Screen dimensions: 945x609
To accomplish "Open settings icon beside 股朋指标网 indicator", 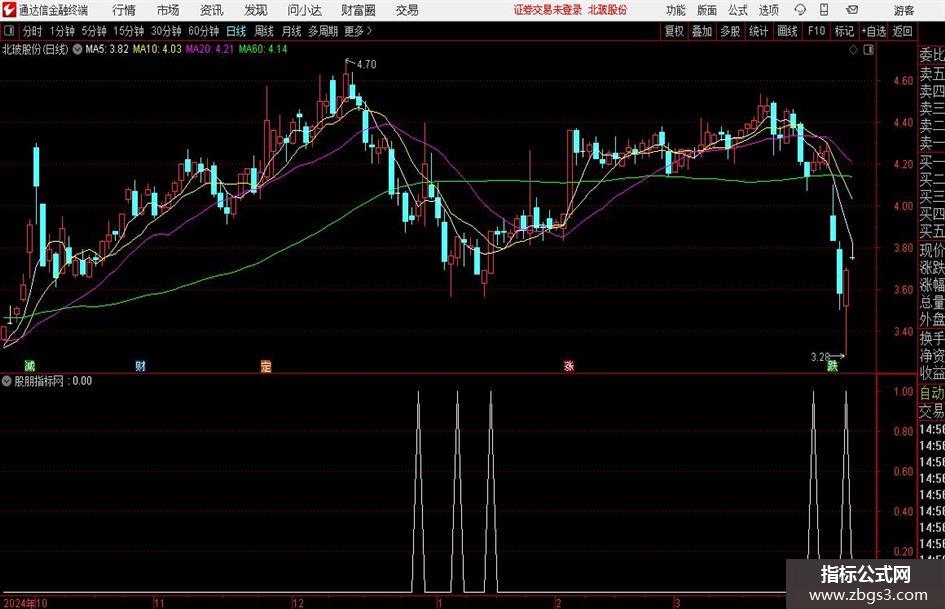I will [7, 381].
